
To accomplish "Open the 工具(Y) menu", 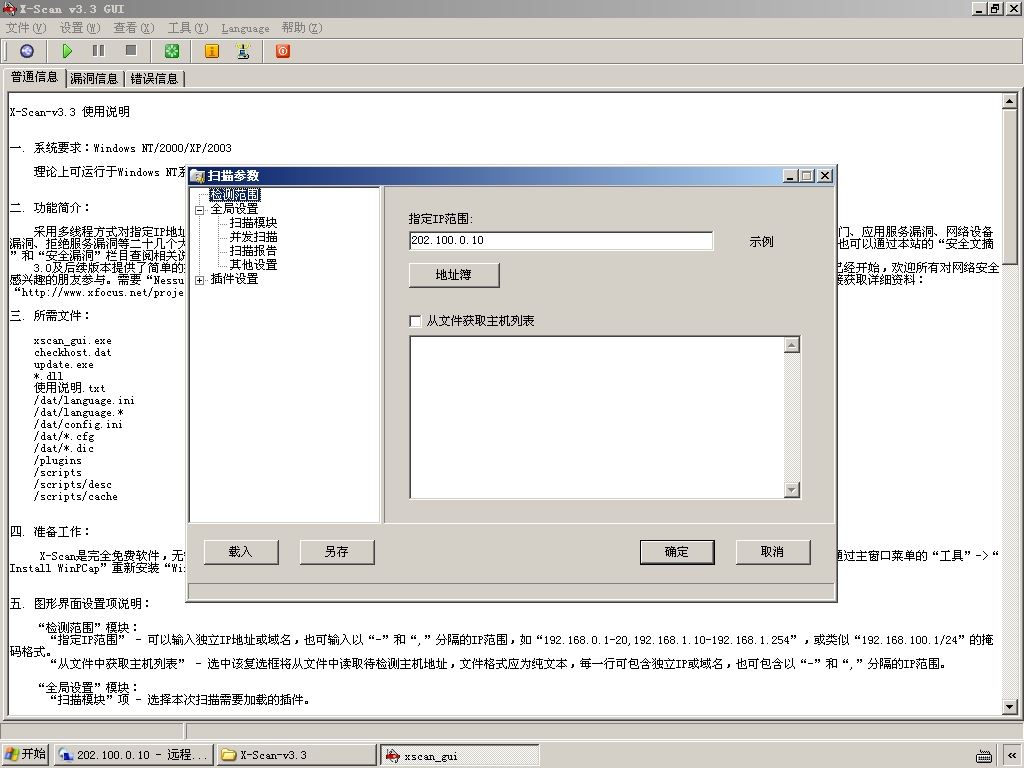I will tap(188, 27).
